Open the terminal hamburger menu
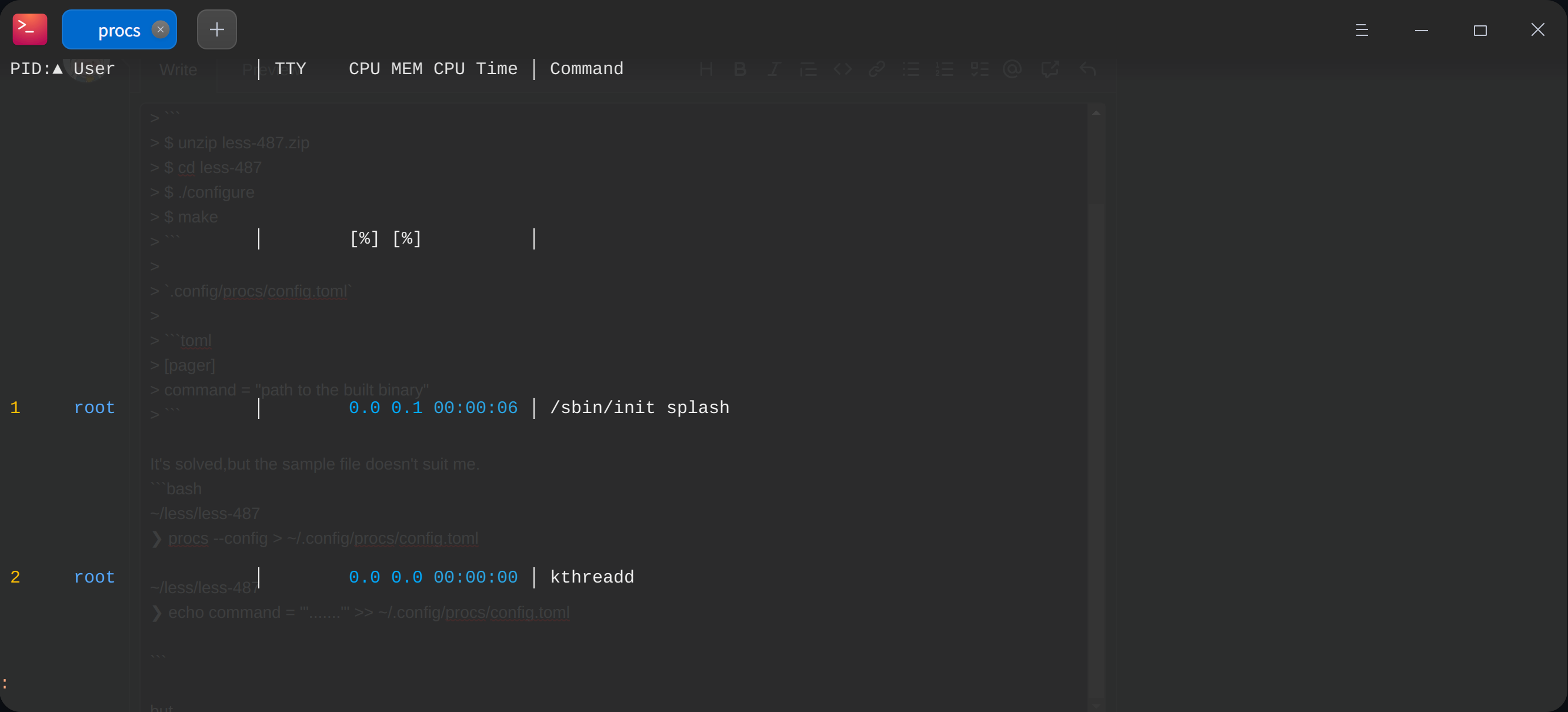The width and height of the screenshot is (1568, 712). [1363, 30]
